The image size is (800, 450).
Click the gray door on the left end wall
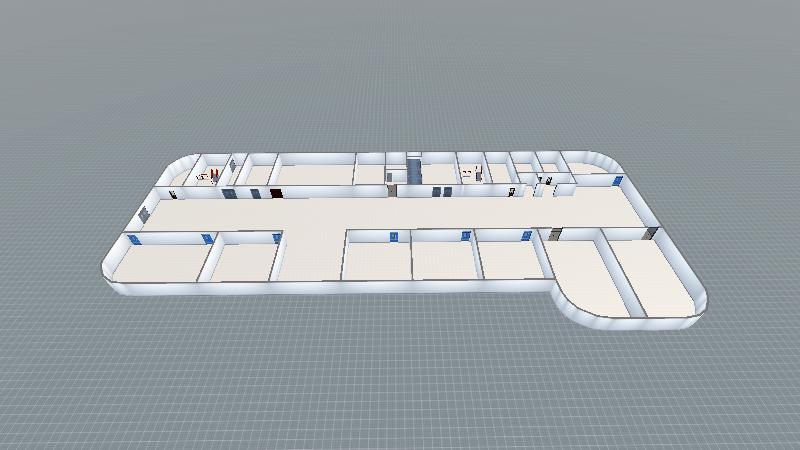(144, 214)
